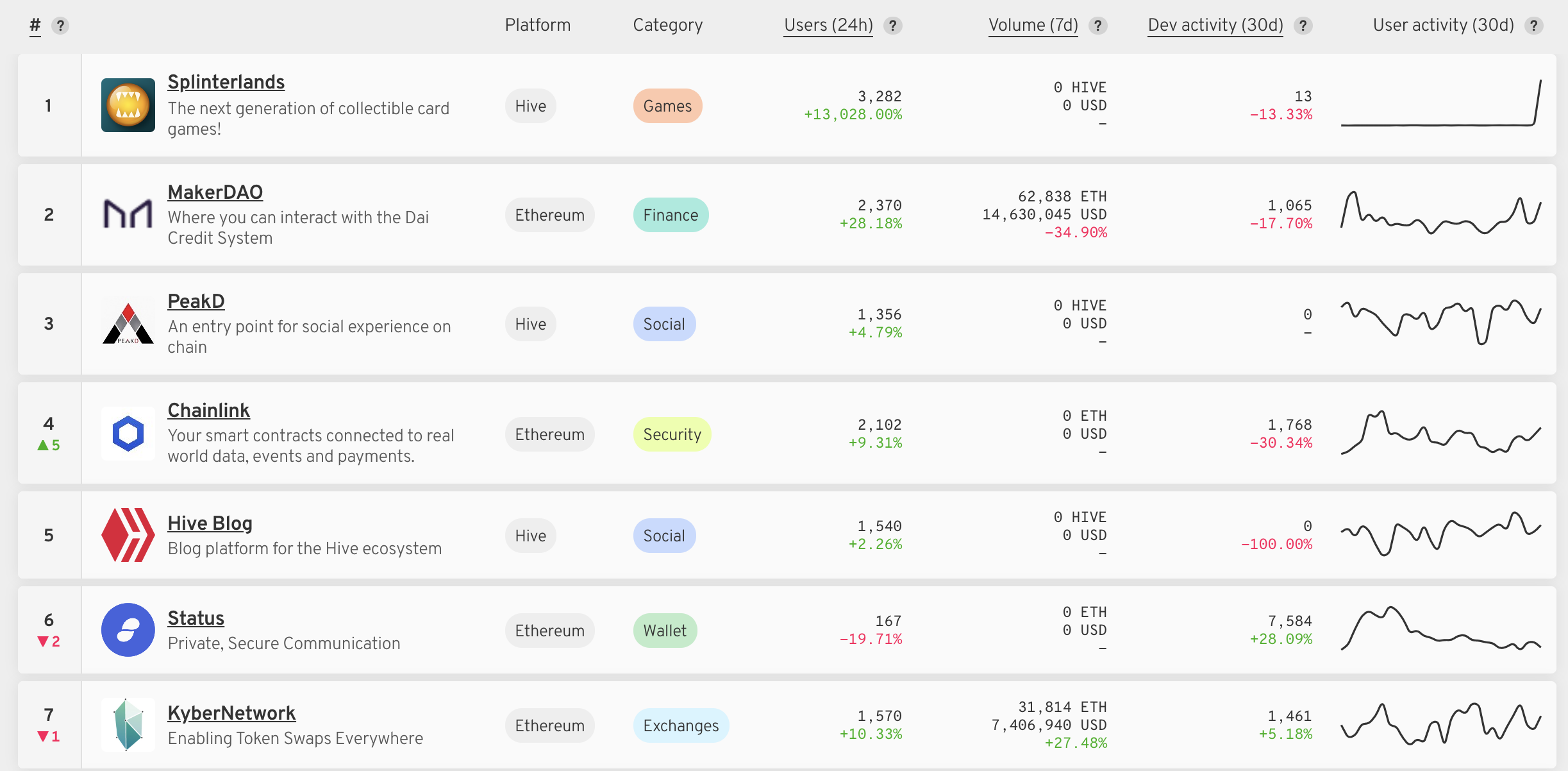Filter by Ethereum platform tag on KyberNetwork
Screen dimensions: 1568x771
tap(550, 725)
